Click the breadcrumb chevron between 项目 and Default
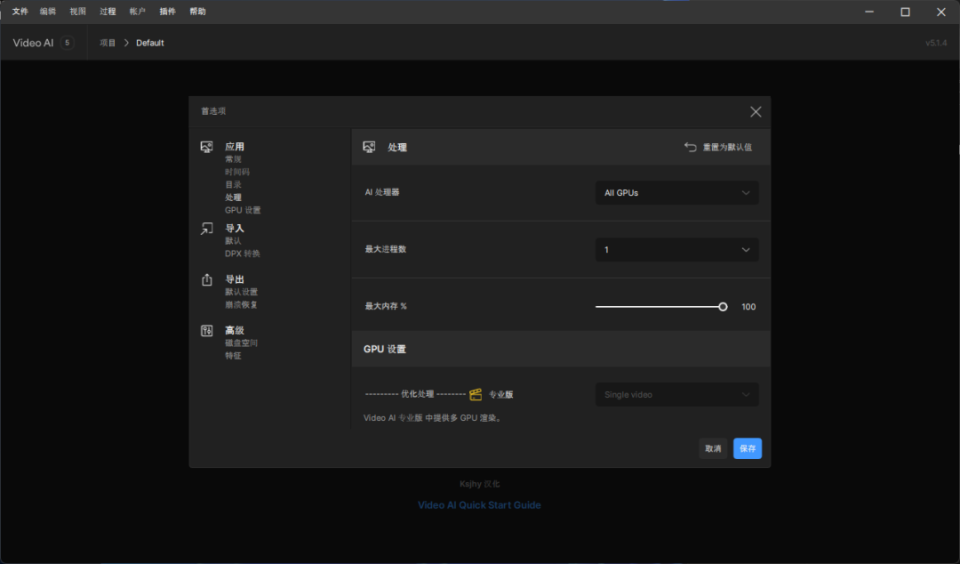Image resolution: width=960 pixels, height=564 pixels. coord(126,43)
